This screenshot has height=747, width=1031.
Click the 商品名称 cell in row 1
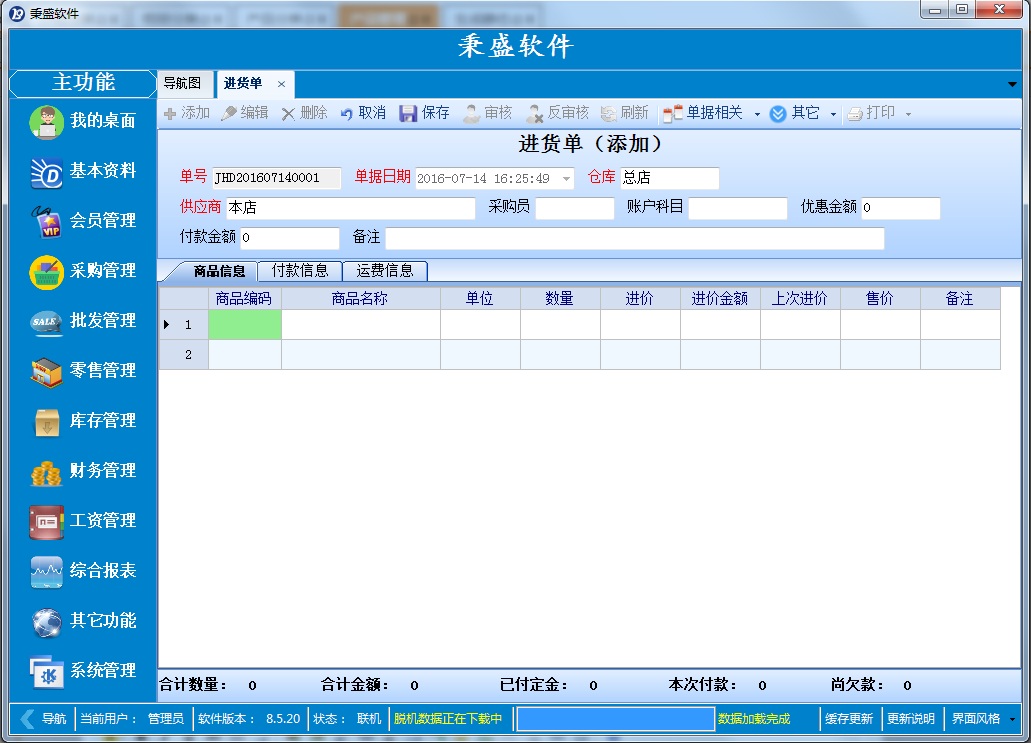[360, 325]
